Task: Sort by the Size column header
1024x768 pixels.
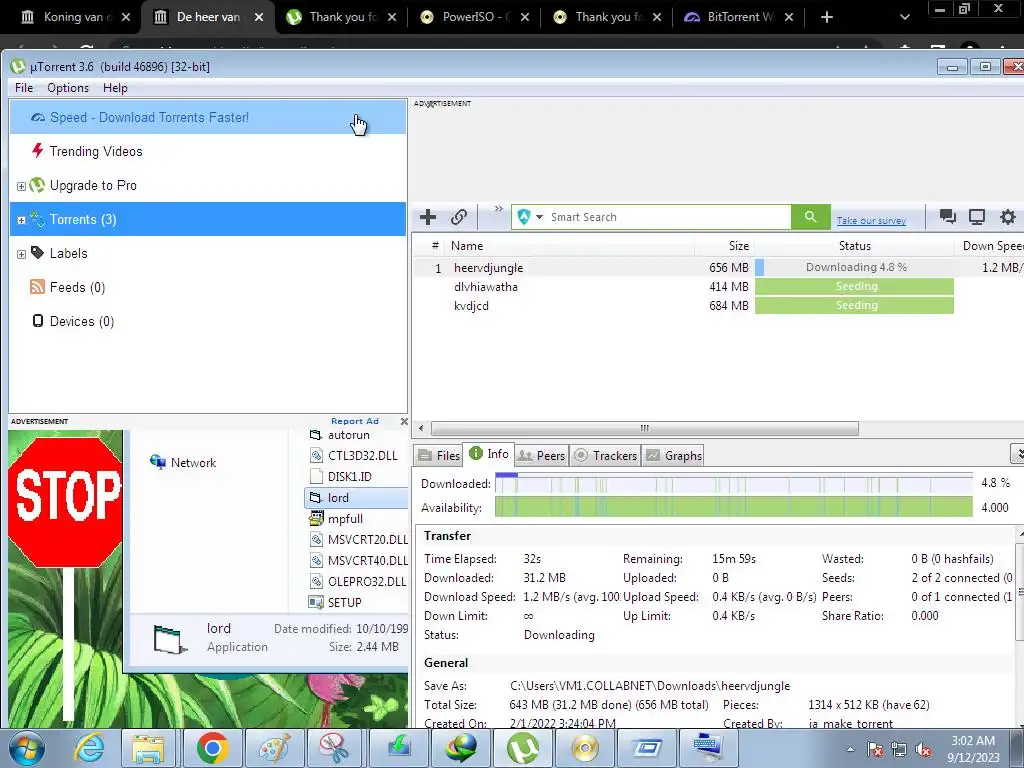Action: (x=725, y=246)
